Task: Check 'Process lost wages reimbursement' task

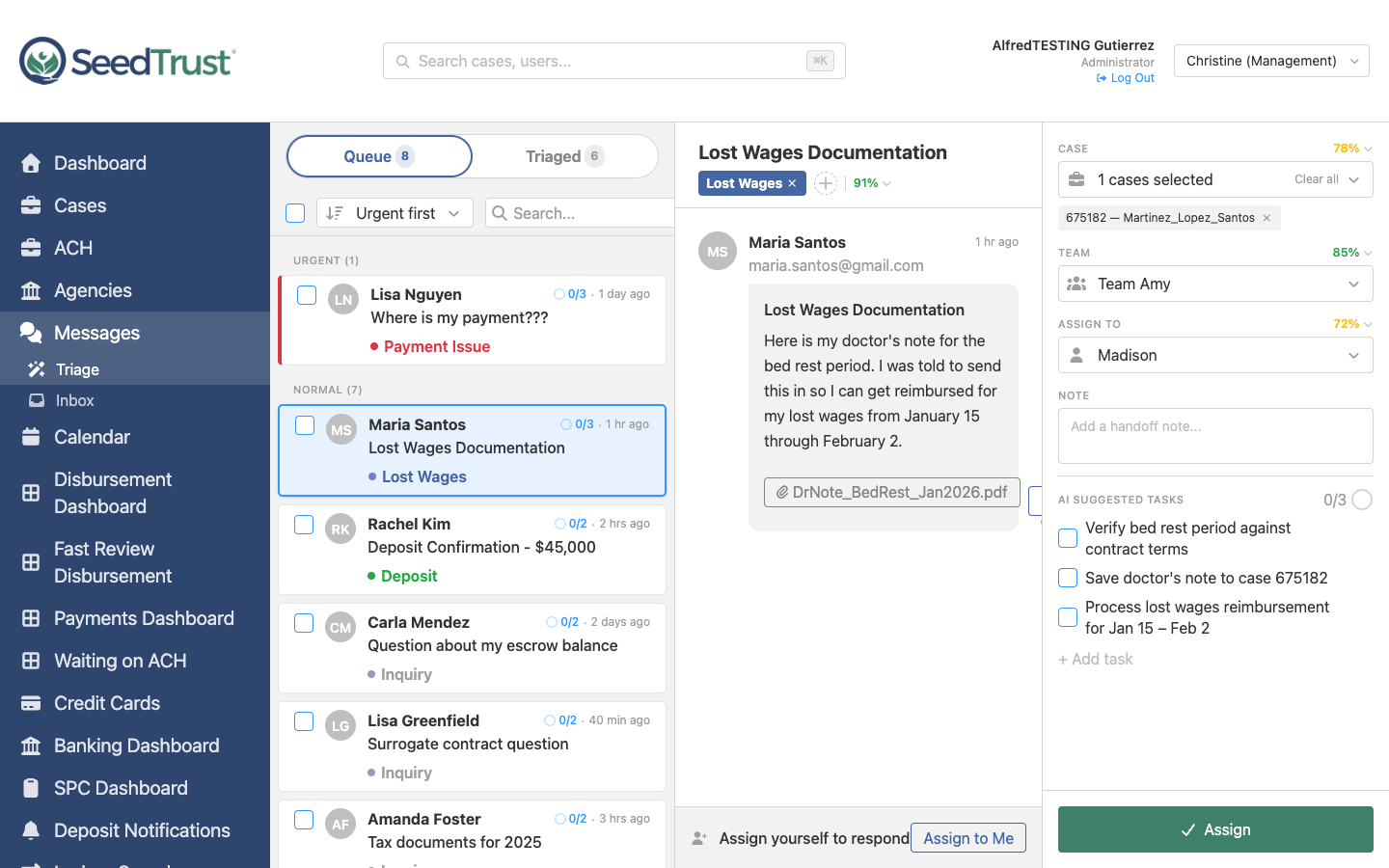Action: click(x=1068, y=617)
